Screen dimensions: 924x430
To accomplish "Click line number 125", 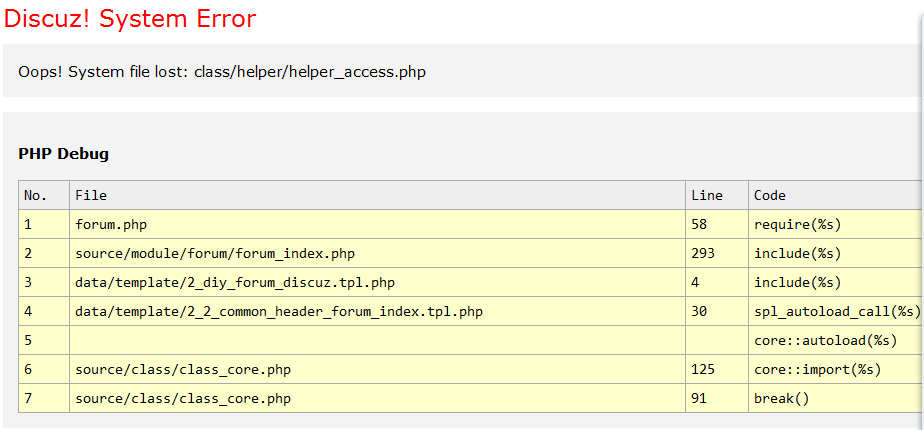I will [x=717, y=369].
